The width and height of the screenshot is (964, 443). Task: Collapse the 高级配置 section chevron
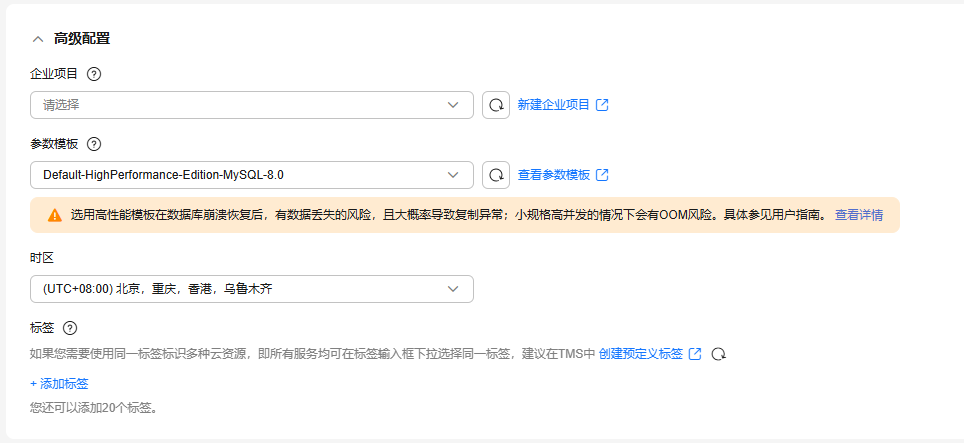(38, 39)
